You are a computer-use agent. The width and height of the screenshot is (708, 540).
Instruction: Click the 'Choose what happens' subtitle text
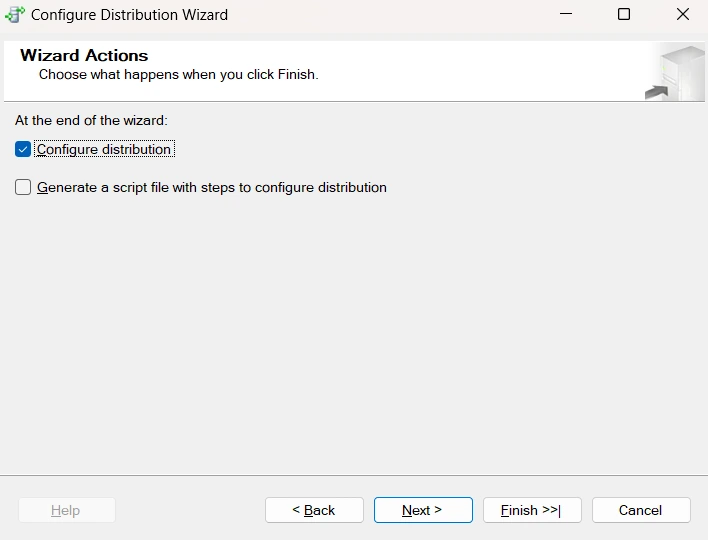(179, 74)
